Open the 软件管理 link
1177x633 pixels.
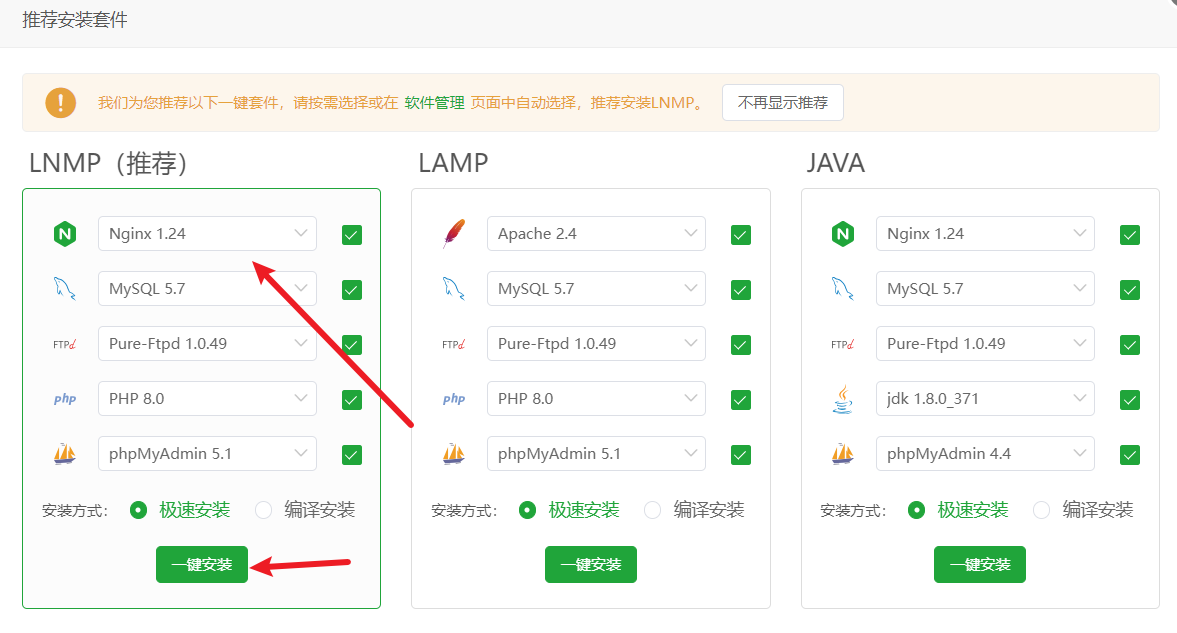coord(435,103)
